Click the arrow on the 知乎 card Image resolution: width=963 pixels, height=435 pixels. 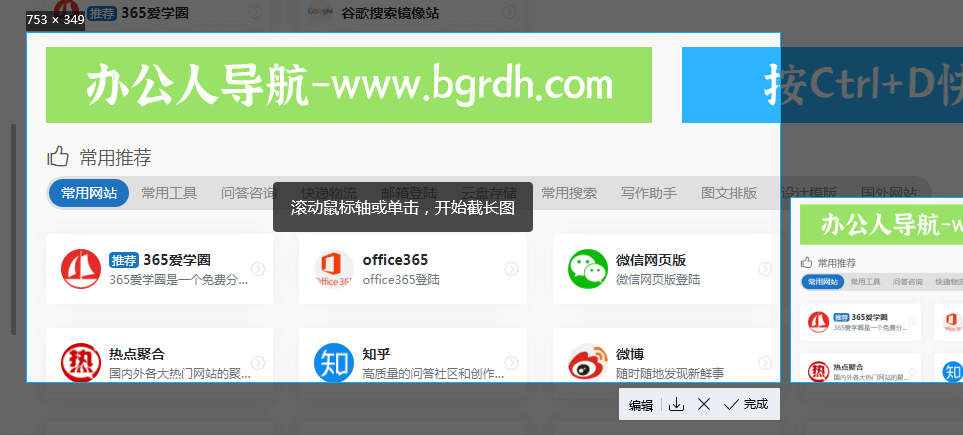[x=511, y=363]
